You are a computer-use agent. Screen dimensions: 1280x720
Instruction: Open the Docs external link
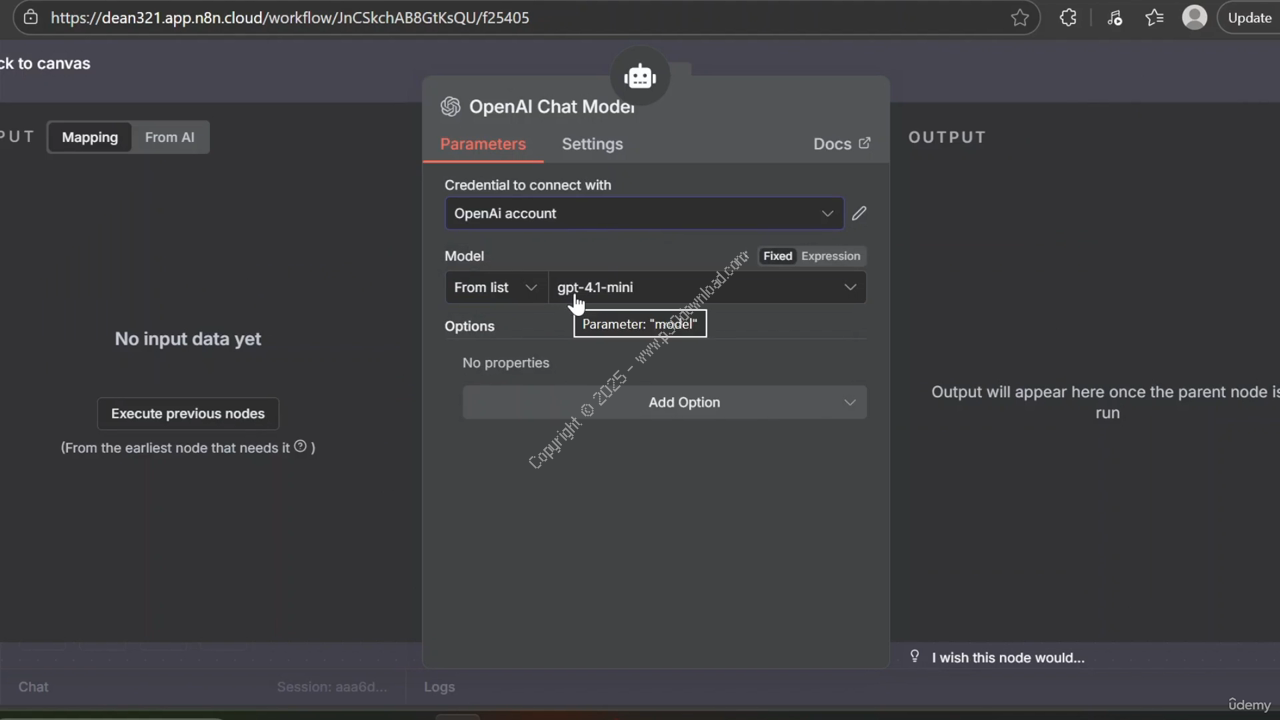[841, 144]
